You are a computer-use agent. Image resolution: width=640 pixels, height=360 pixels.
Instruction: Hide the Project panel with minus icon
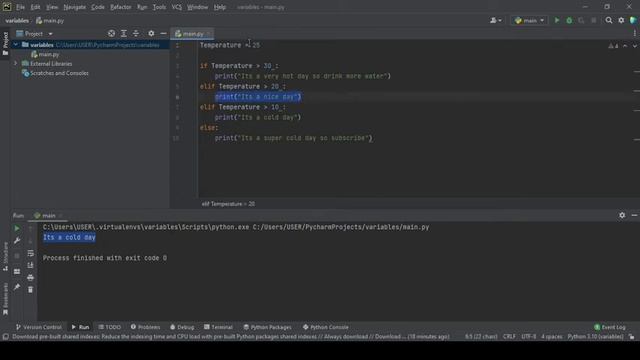163,33
